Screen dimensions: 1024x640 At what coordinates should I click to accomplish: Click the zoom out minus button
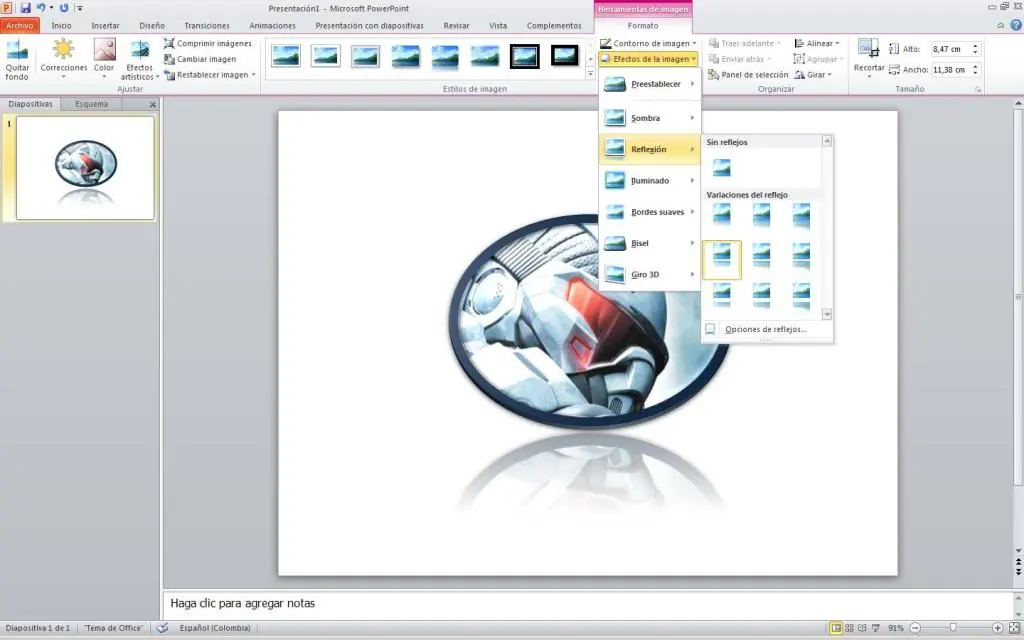915,628
